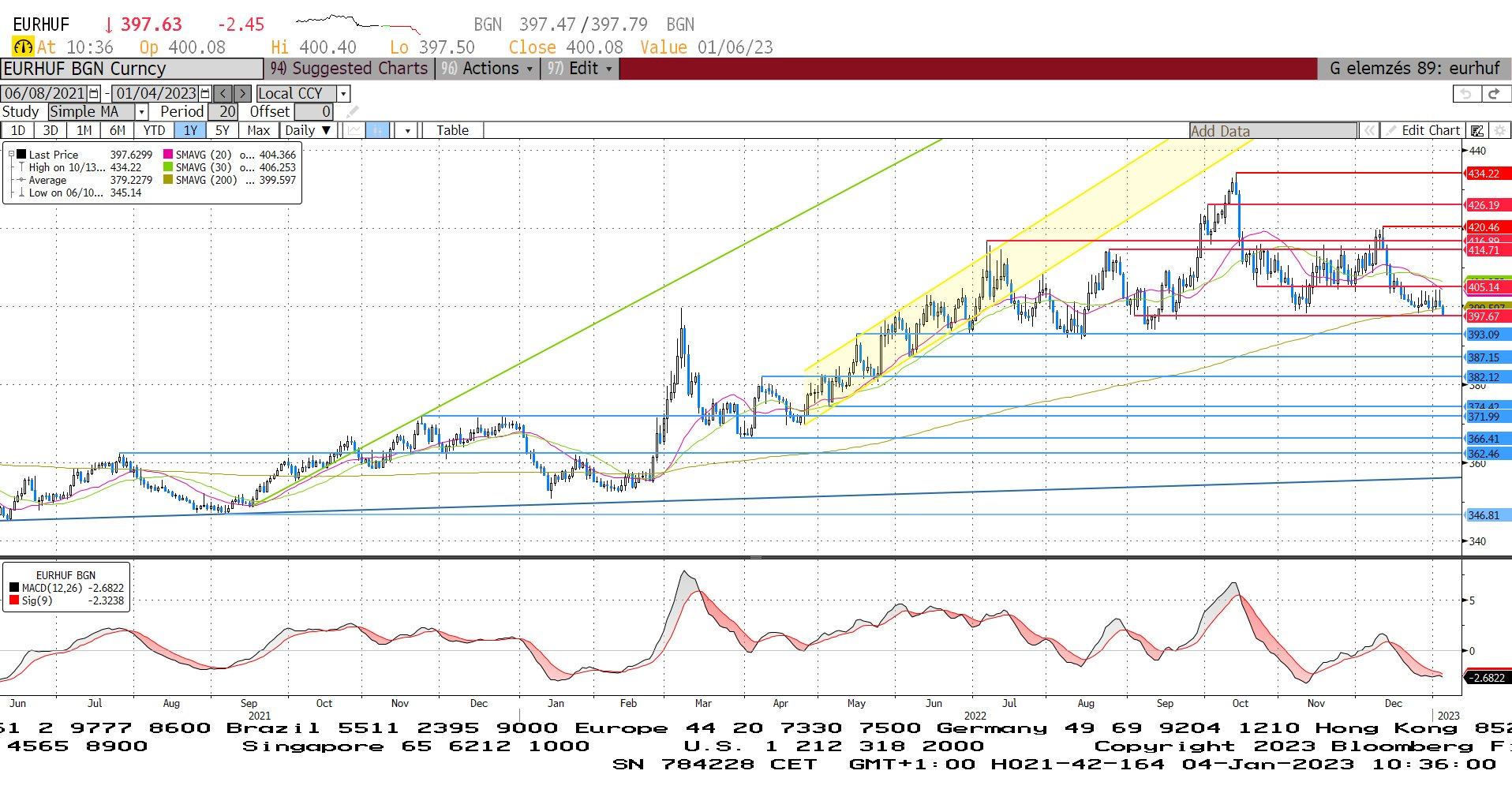Open Suggested Charts menu
Screen dimensions: 1512x808
[349, 69]
